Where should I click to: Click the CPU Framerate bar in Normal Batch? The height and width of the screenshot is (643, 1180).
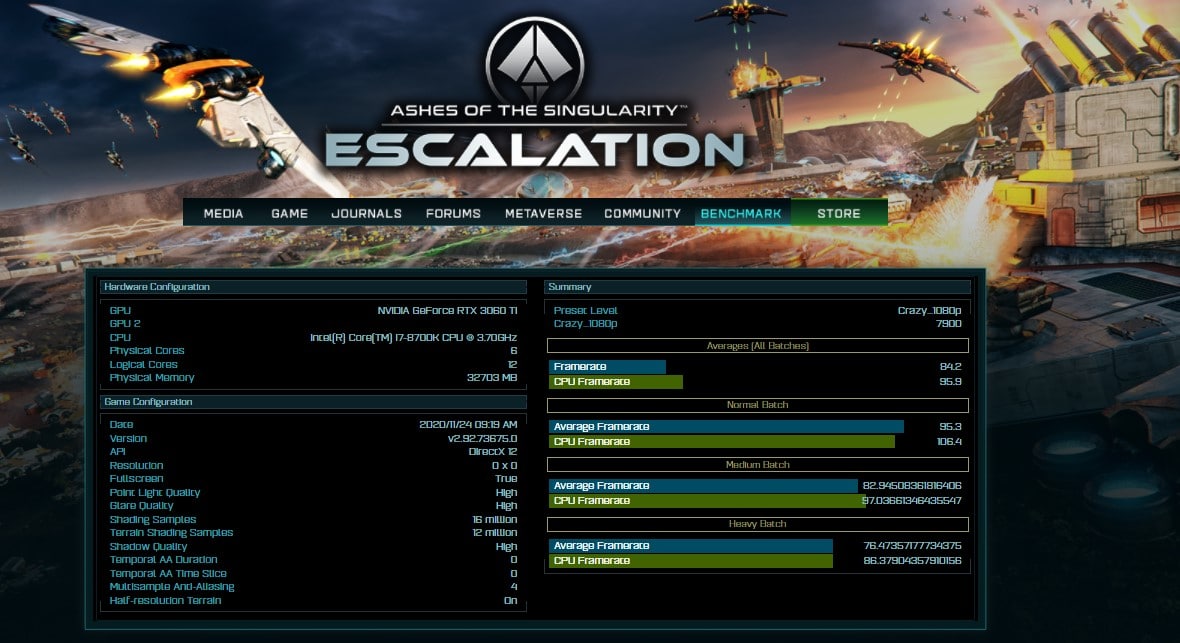[x=722, y=441]
